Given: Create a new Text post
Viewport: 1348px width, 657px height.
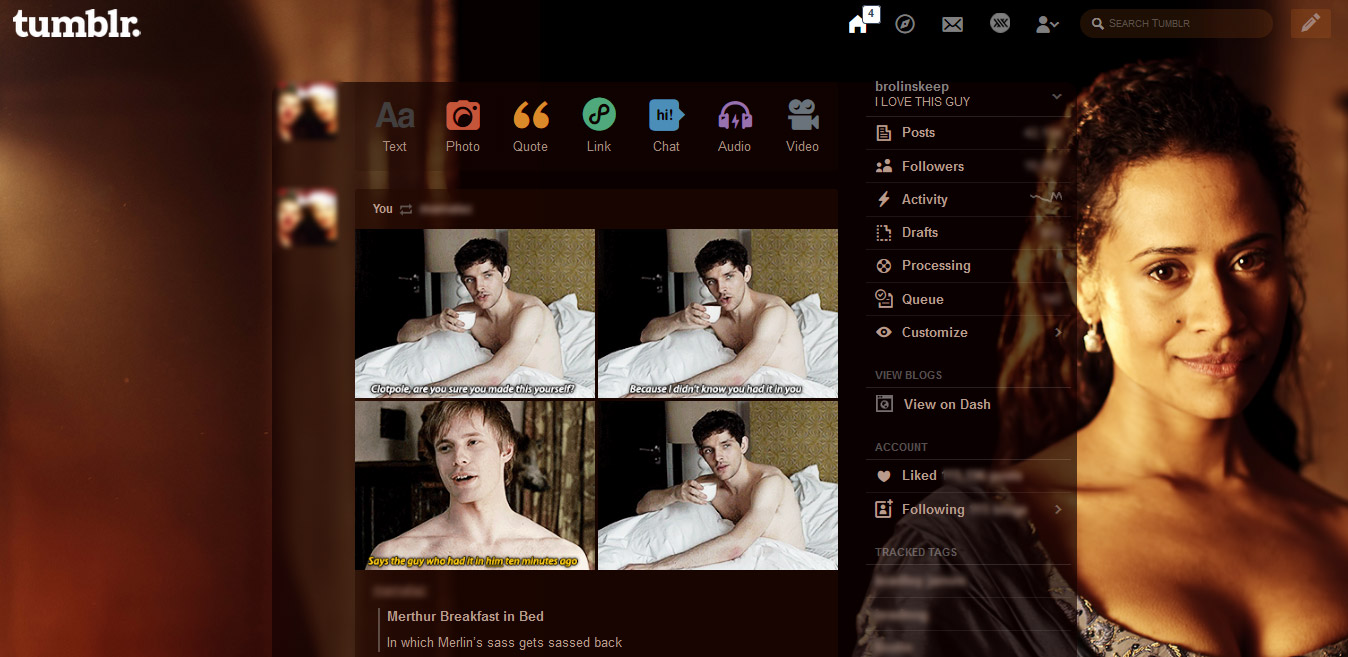Looking at the screenshot, I should click(x=394, y=126).
